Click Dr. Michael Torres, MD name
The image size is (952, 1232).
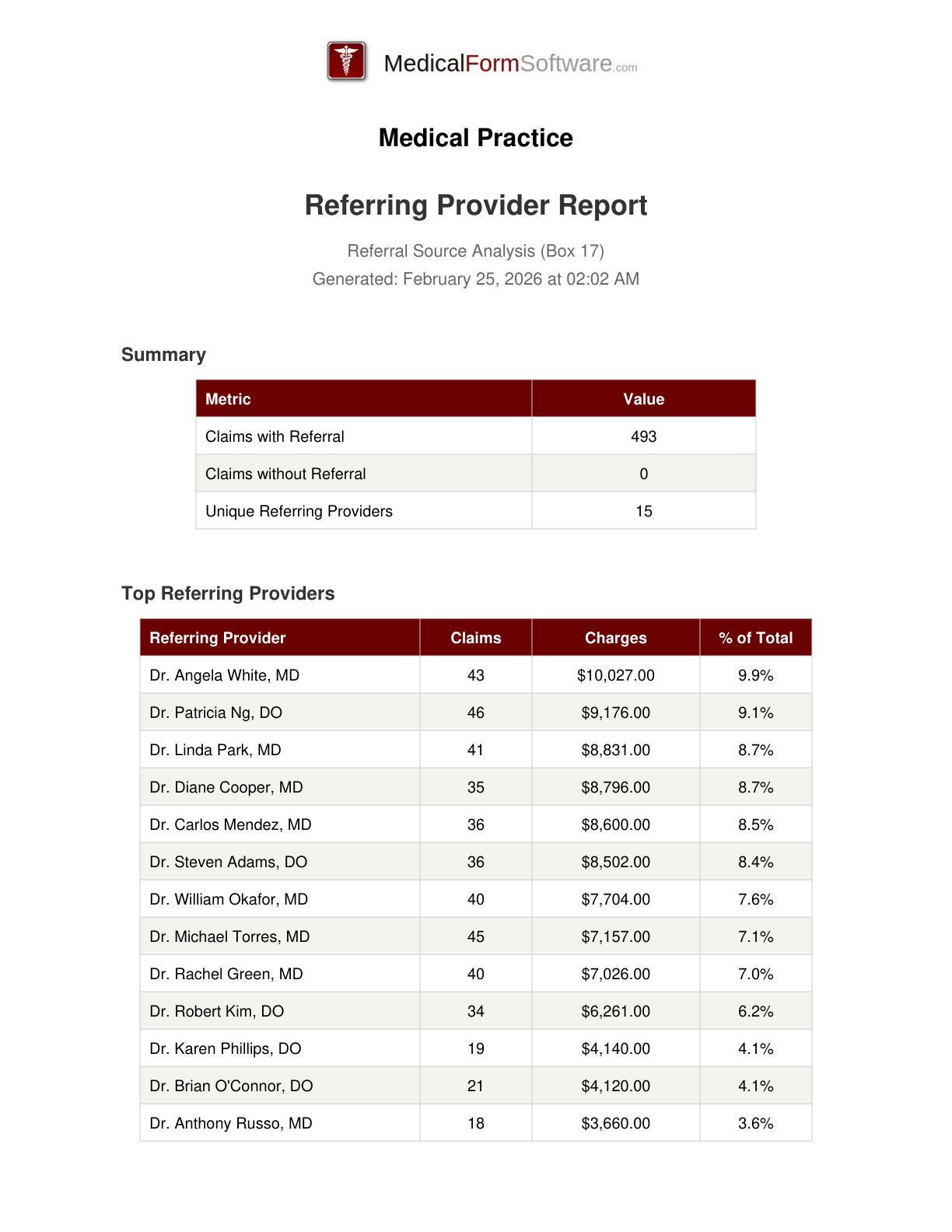229,936
